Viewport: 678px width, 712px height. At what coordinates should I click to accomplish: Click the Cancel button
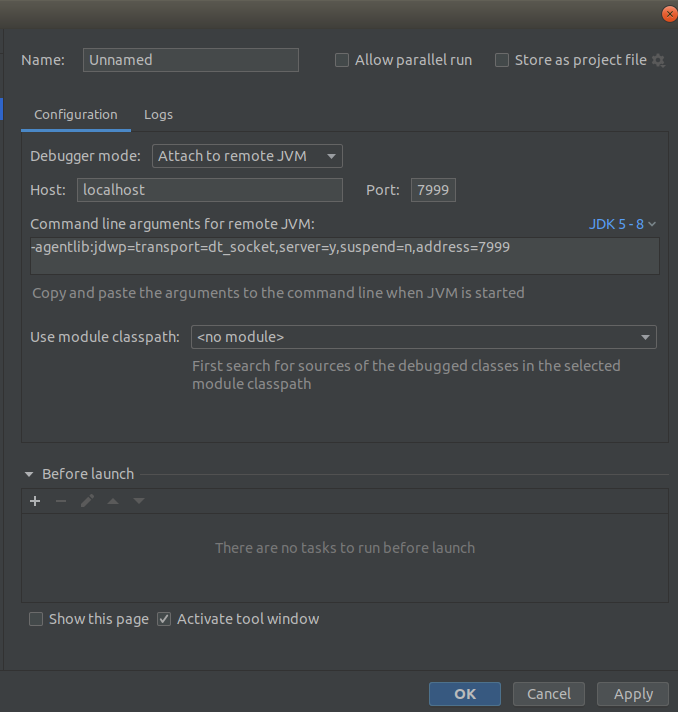[x=549, y=694]
